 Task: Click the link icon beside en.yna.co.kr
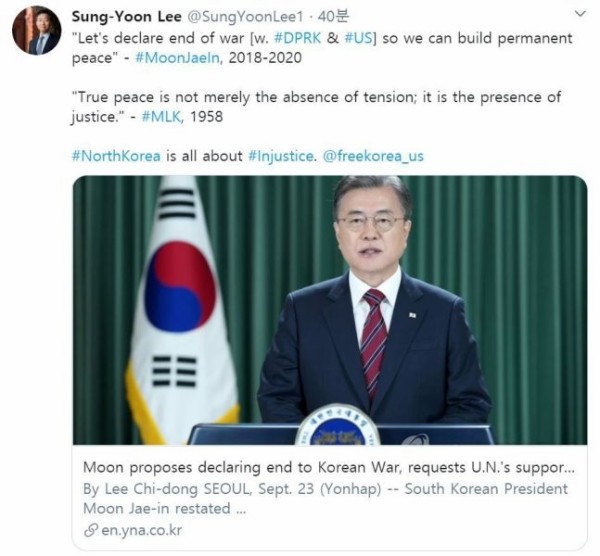(x=91, y=531)
